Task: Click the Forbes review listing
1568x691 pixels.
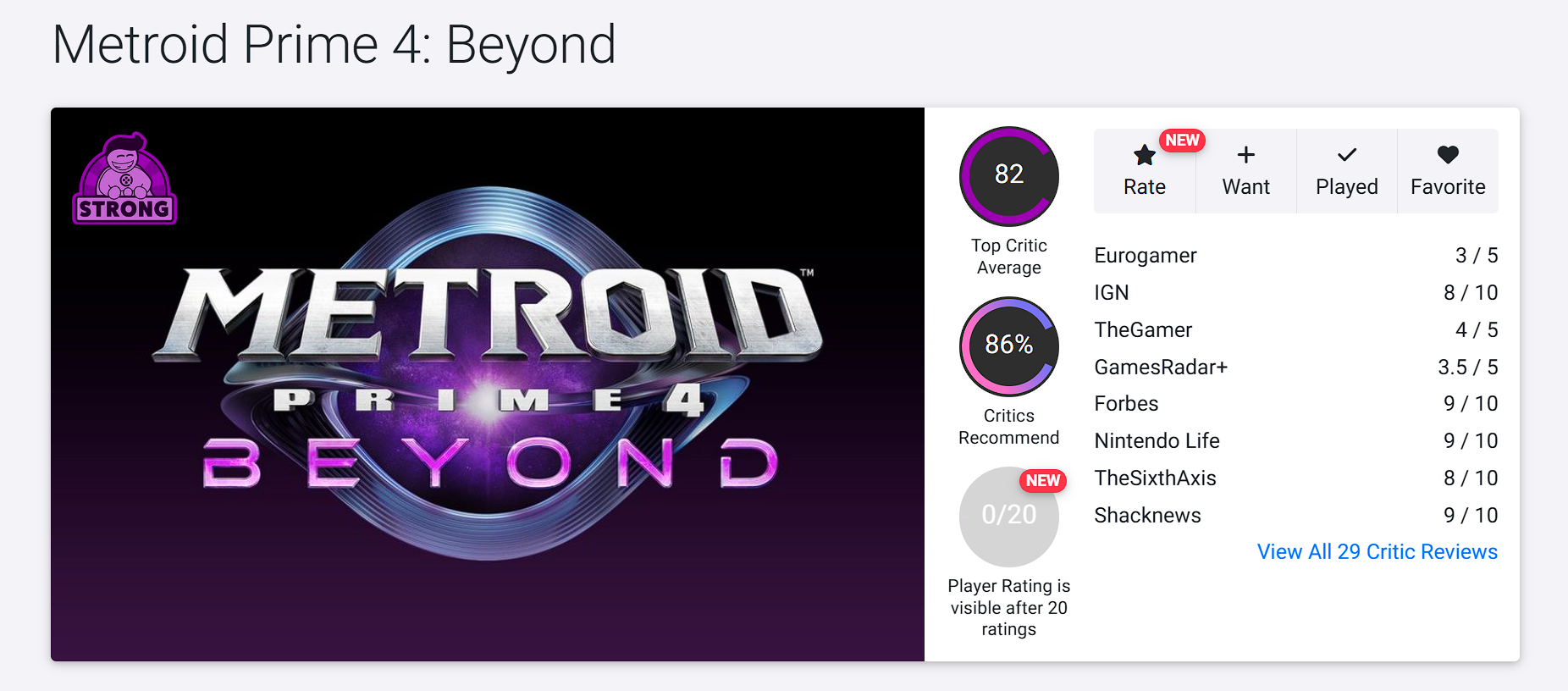Action: coord(1126,404)
